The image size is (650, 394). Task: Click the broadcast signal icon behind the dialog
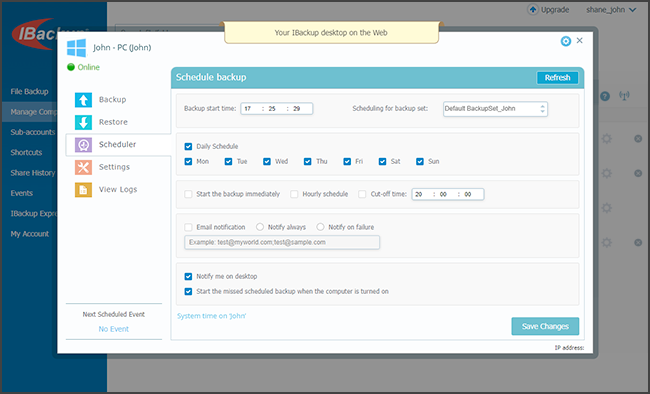click(x=624, y=96)
